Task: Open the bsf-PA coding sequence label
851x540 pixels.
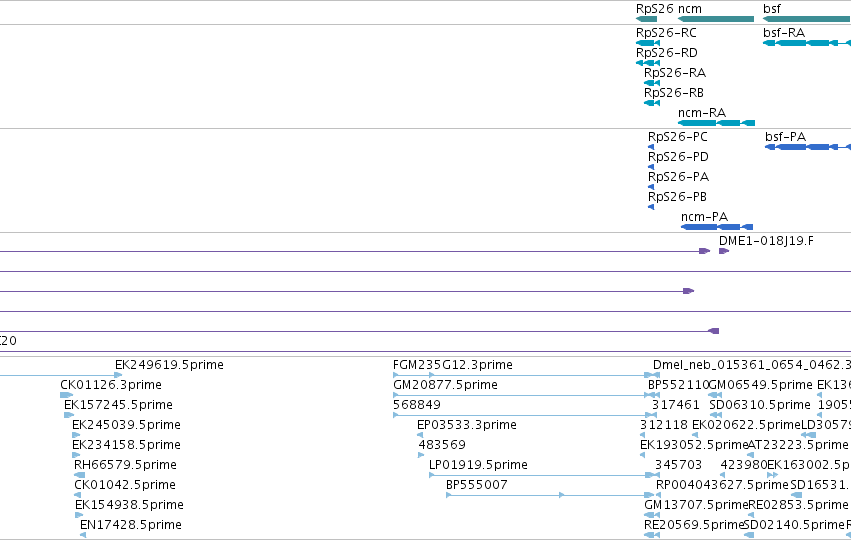Action: 785,137
